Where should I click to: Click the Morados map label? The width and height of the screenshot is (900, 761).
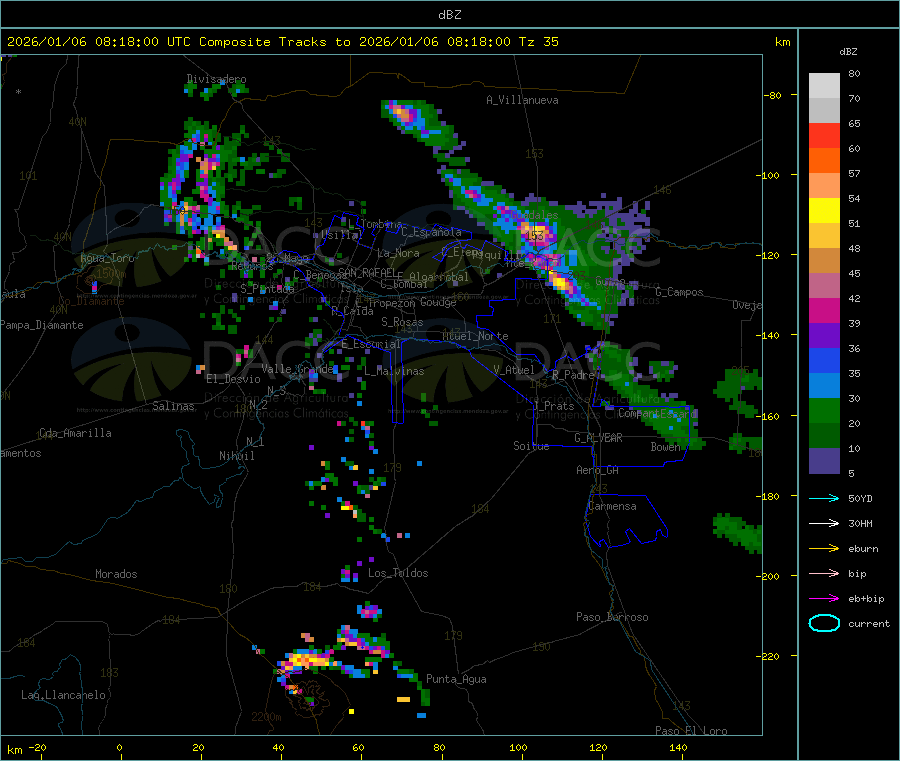coord(116,574)
